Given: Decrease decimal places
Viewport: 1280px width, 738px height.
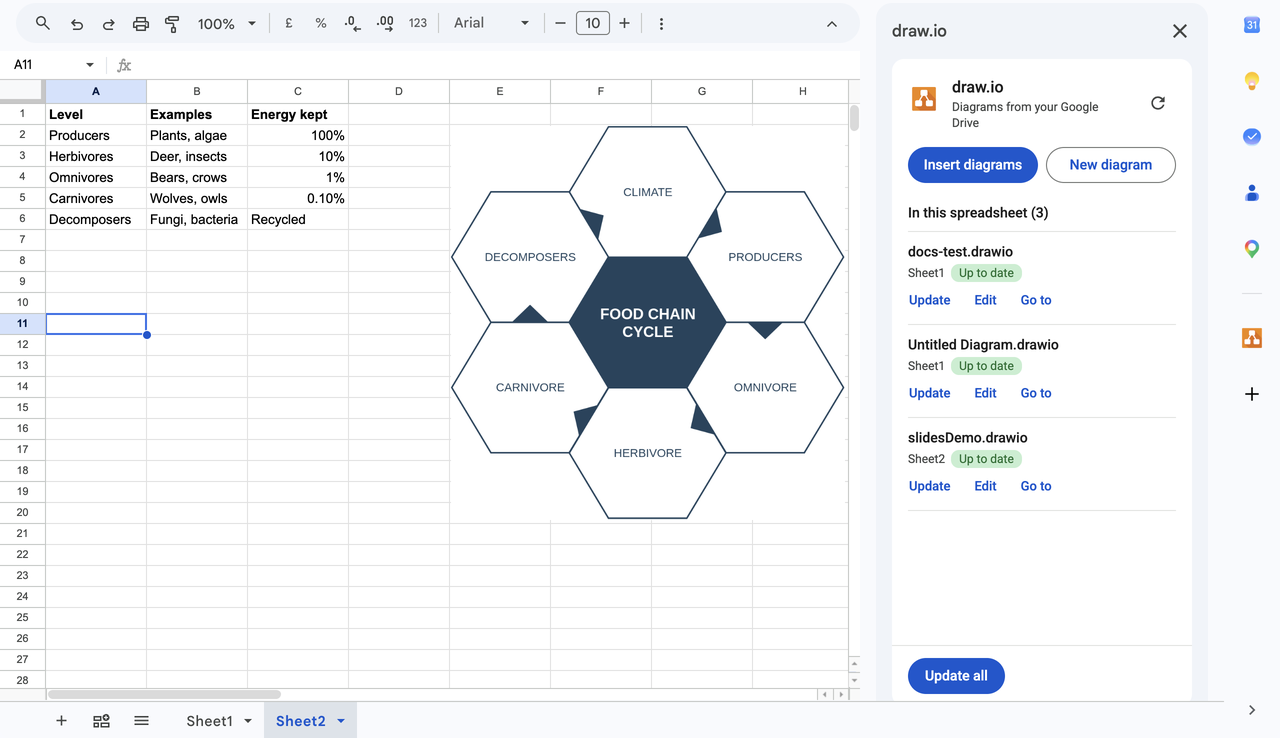Looking at the screenshot, I should [x=352, y=23].
